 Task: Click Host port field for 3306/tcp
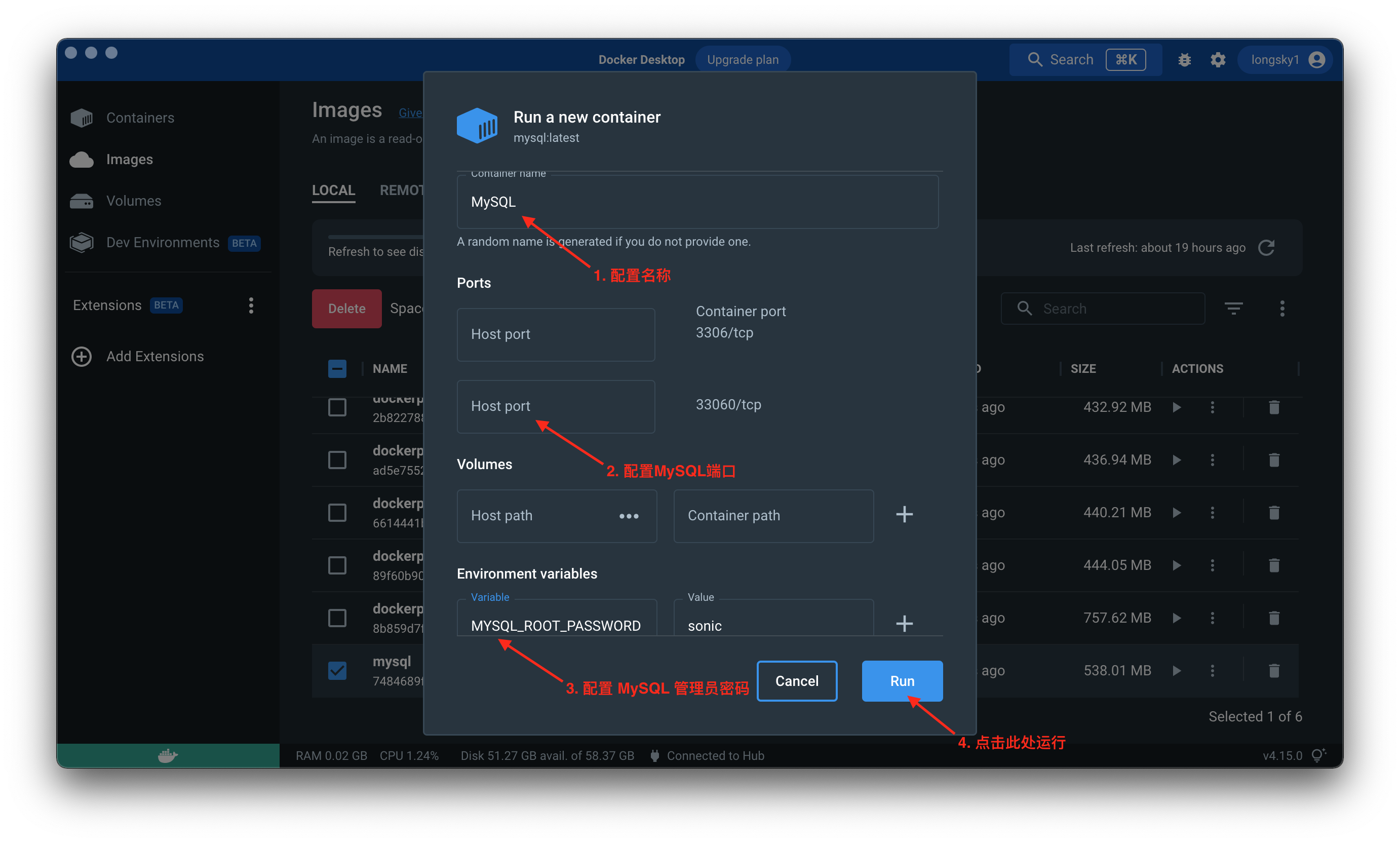(x=556, y=334)
